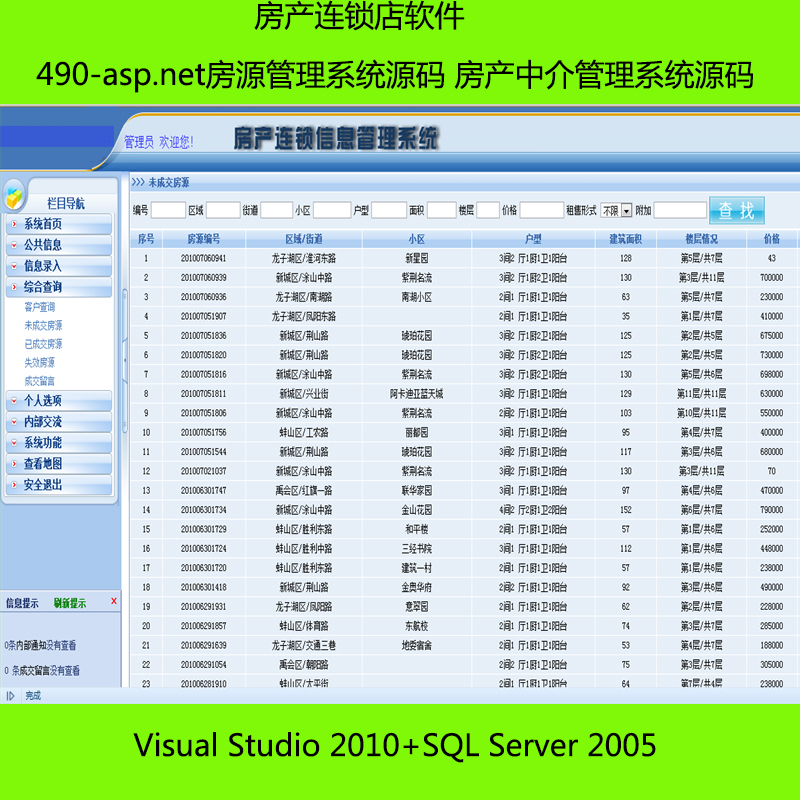Focus the 小区 input field
The width and height of the screenshot is (800, 800).
click(332, 210)
